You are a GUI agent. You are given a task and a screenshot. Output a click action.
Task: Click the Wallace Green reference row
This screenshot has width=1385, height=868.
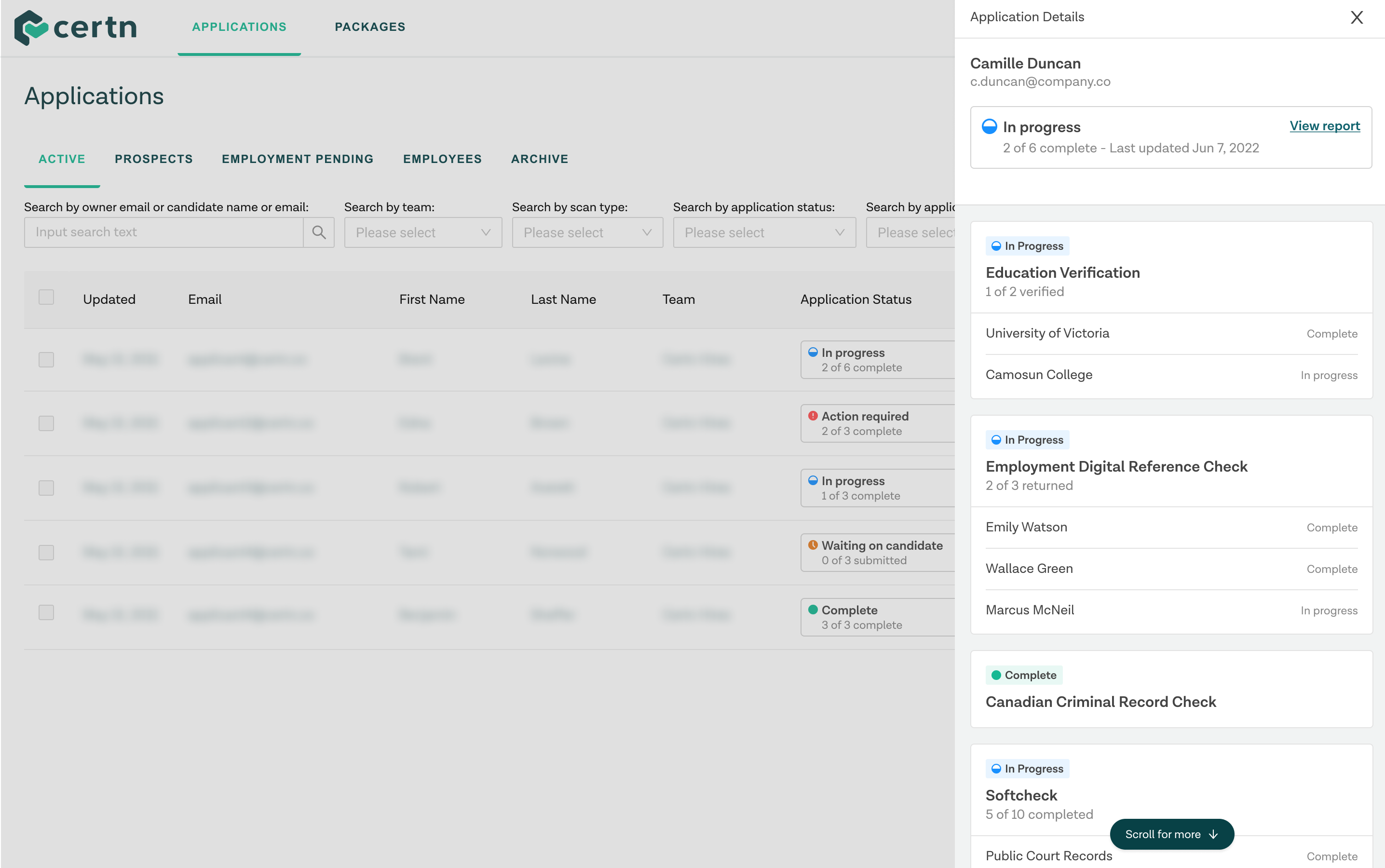(1171, 569)
